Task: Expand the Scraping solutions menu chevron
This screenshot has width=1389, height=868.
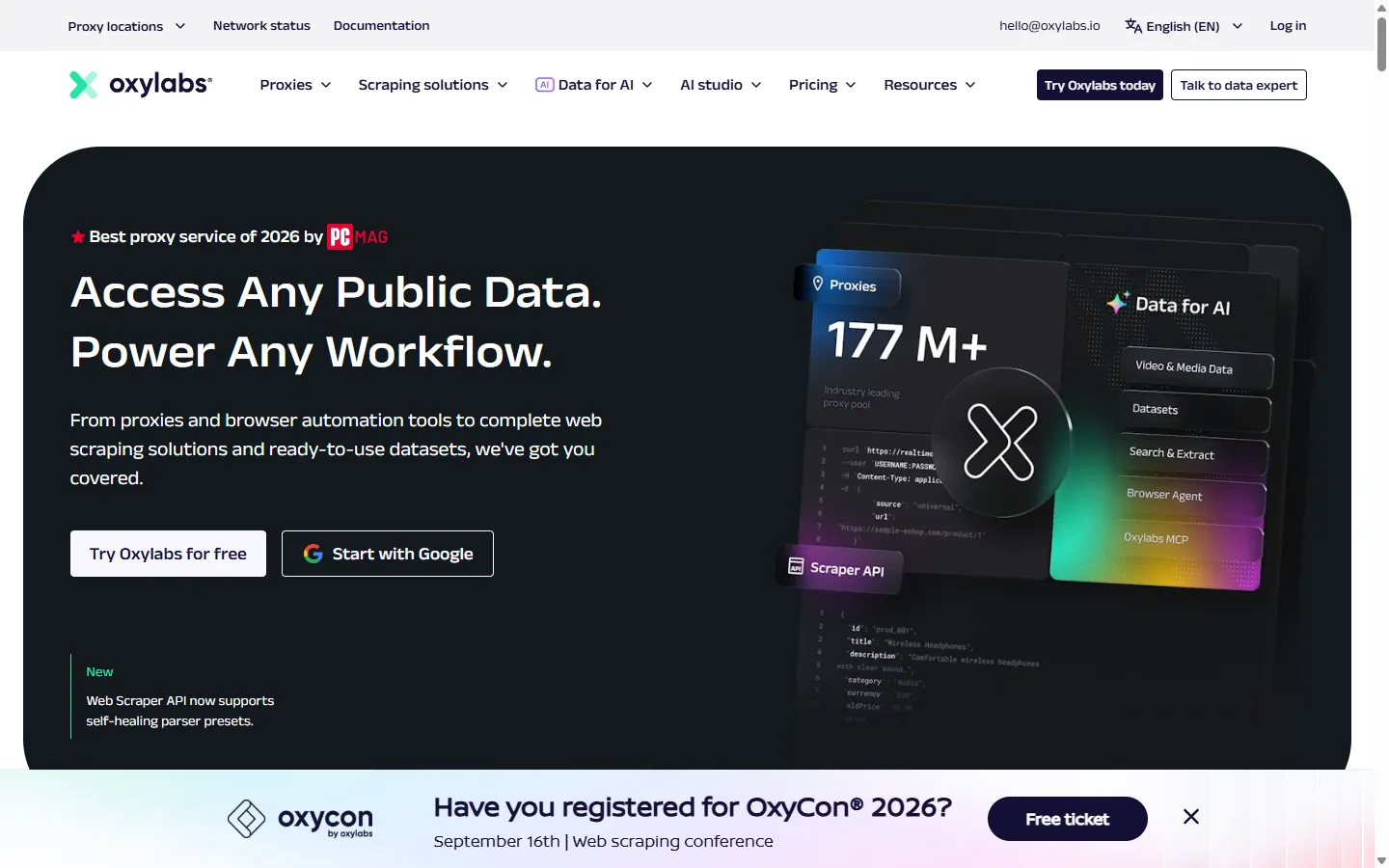Action: [x=503, y=85]
